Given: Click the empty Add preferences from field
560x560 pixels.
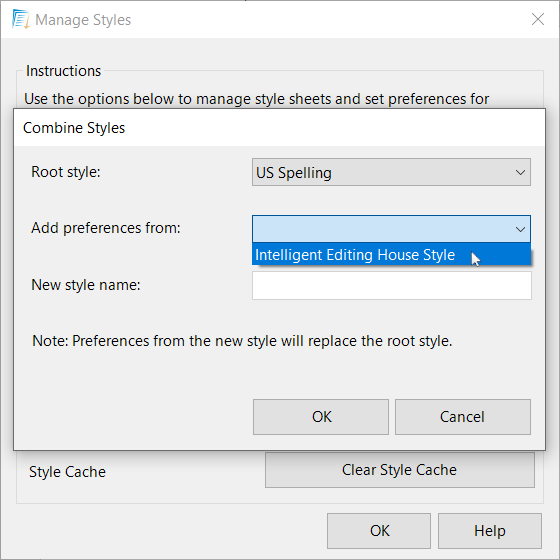Looking at the screenshot, I should coord(391,229).
